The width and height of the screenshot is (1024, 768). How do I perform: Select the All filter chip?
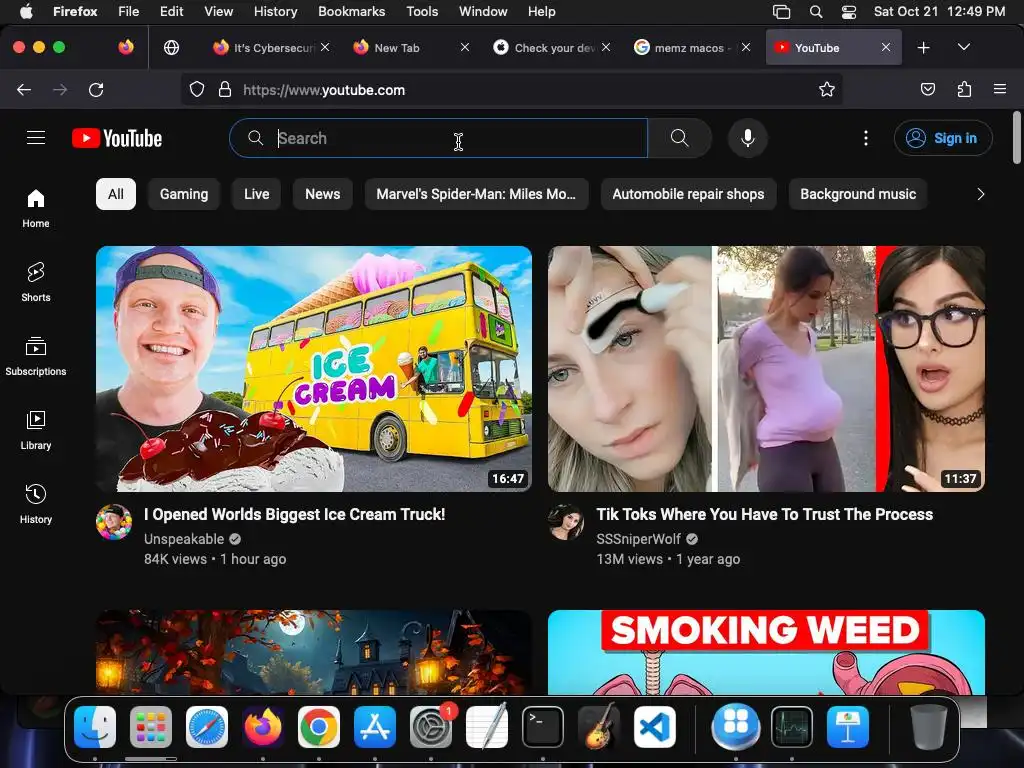(x=116, y=194)
